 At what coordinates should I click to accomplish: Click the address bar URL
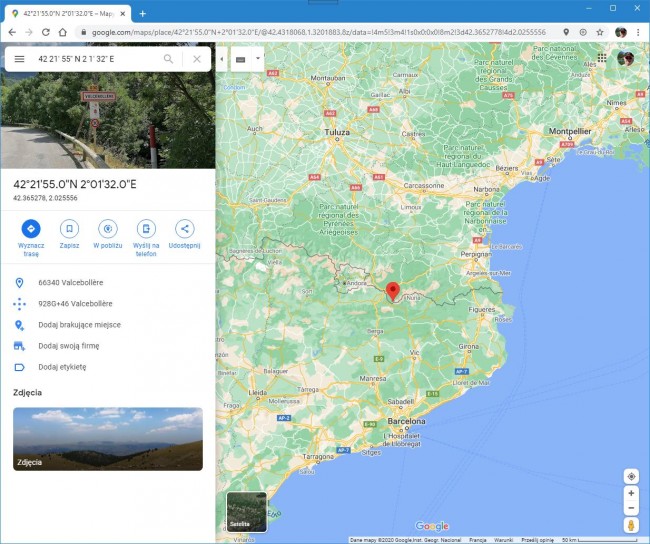(x=318, y=32)
